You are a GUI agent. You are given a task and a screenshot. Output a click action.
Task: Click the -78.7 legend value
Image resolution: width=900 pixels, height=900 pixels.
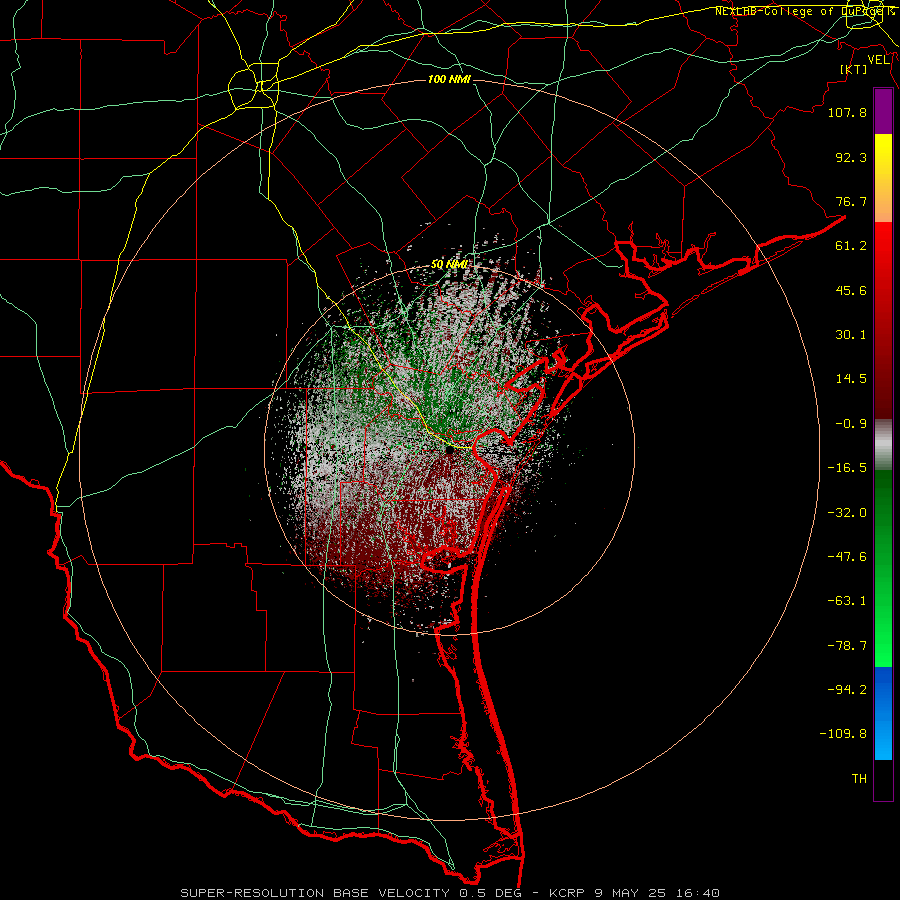[x=847, y=646]
